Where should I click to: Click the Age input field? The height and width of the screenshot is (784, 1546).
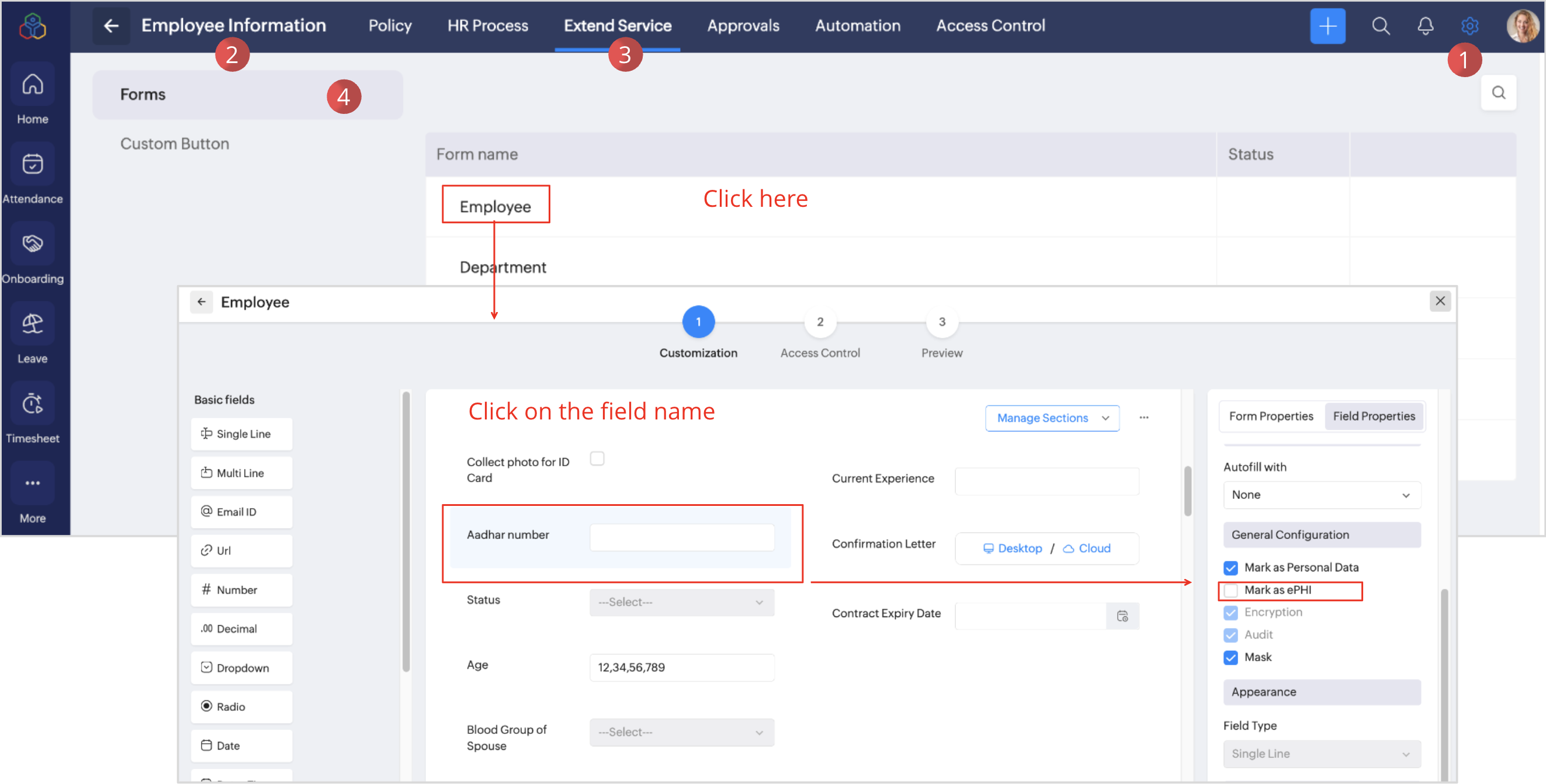tap(682, 668)
